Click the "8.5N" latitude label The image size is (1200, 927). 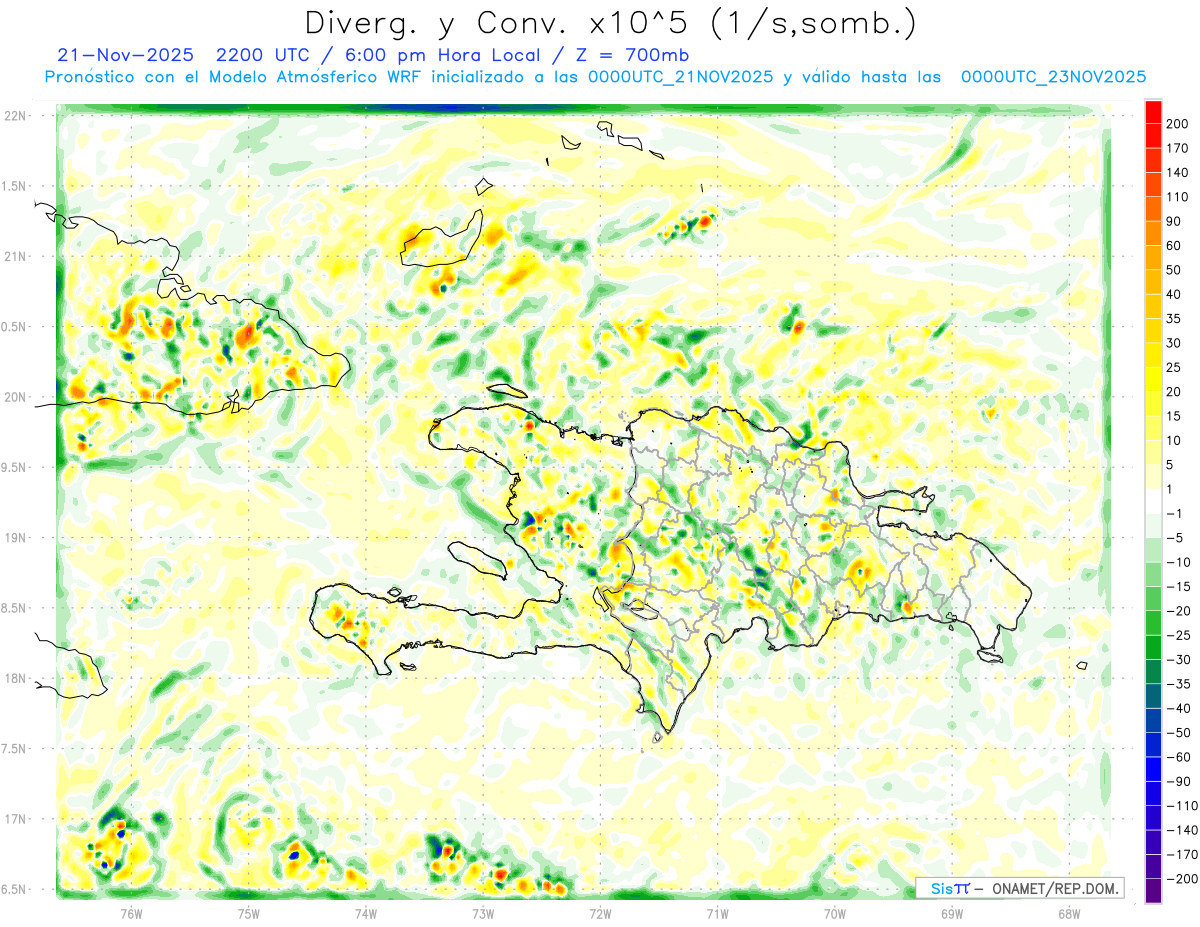[13, 608]
